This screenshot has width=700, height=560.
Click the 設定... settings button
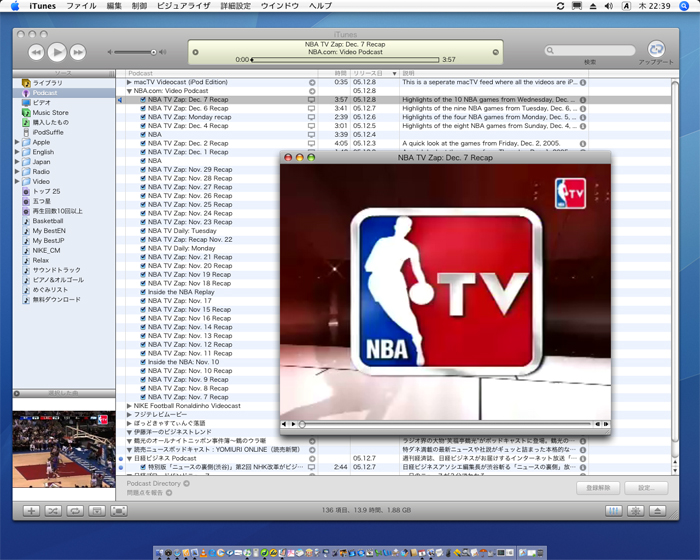646,488
